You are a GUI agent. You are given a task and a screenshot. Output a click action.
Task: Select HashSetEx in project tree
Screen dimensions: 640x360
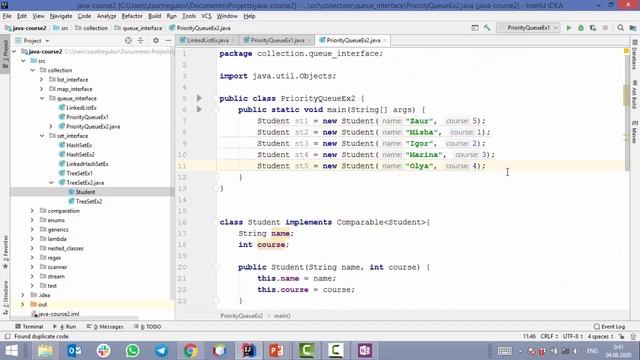[79, 145]
